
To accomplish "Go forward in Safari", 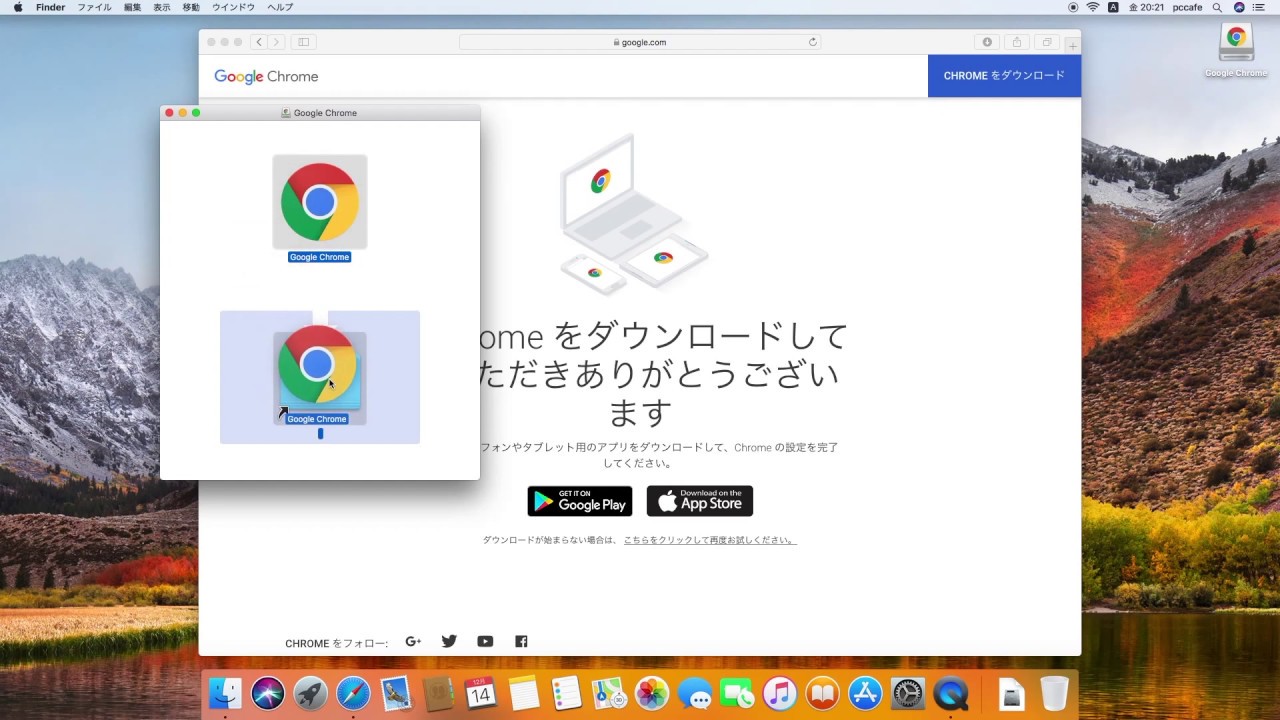I will coord(276,42).
